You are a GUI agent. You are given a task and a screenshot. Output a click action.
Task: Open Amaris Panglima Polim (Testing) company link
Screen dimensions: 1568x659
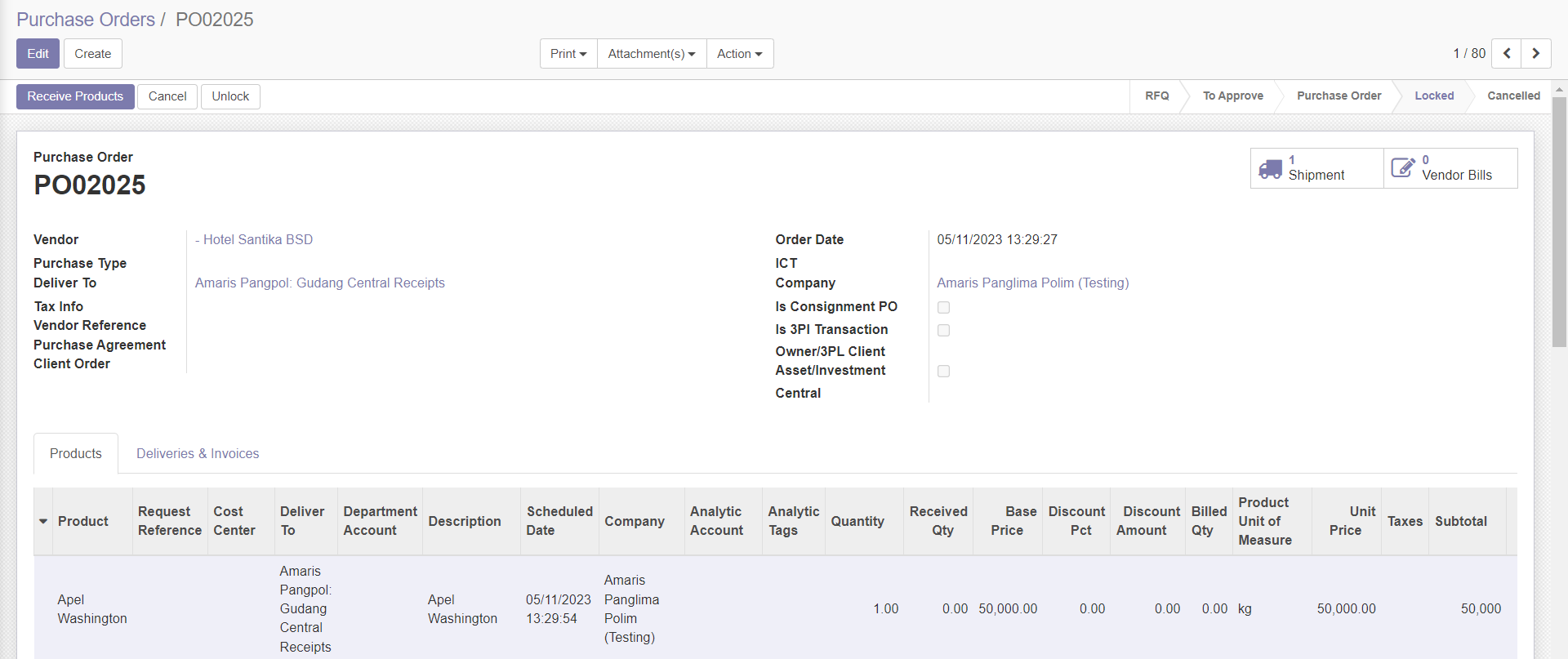point(1032,283)
